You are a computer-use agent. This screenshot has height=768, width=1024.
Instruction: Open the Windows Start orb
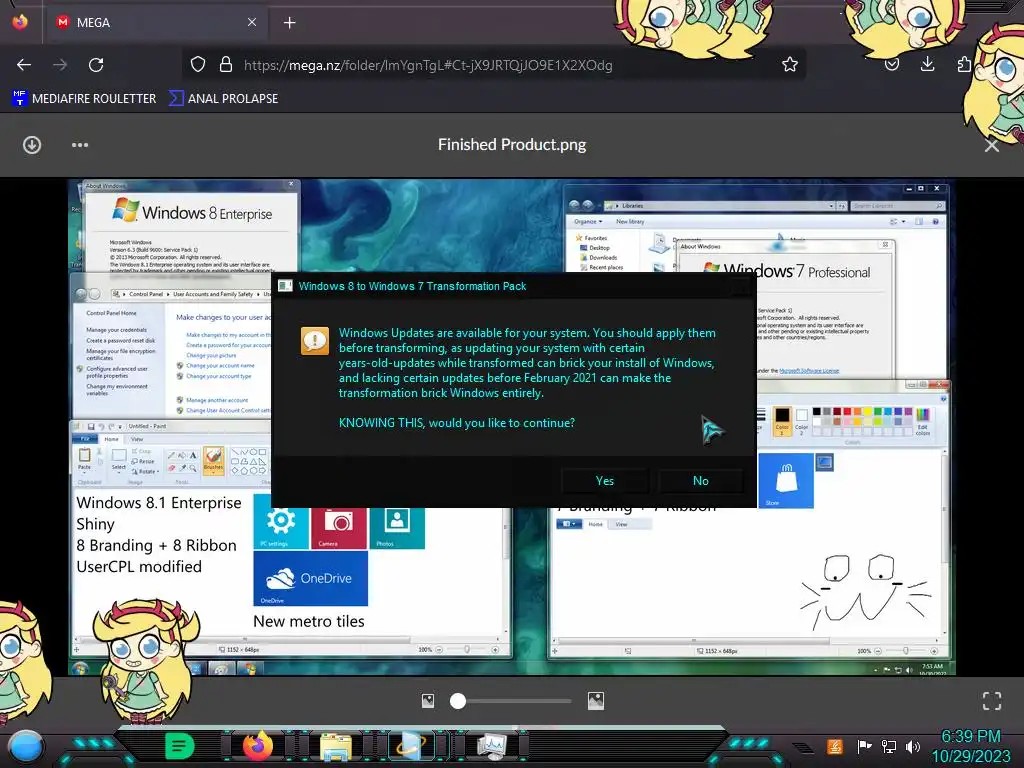coord(25,747)
